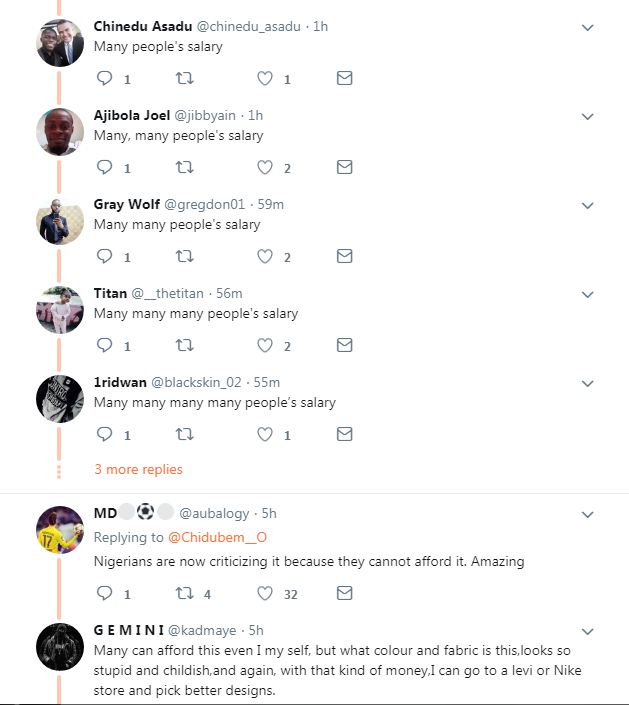The width and height of the screenshot is (629, 705).
Task: Open dropdown menu on Chinedu Asadu's tweet
Action: click(x=588, y=28)
